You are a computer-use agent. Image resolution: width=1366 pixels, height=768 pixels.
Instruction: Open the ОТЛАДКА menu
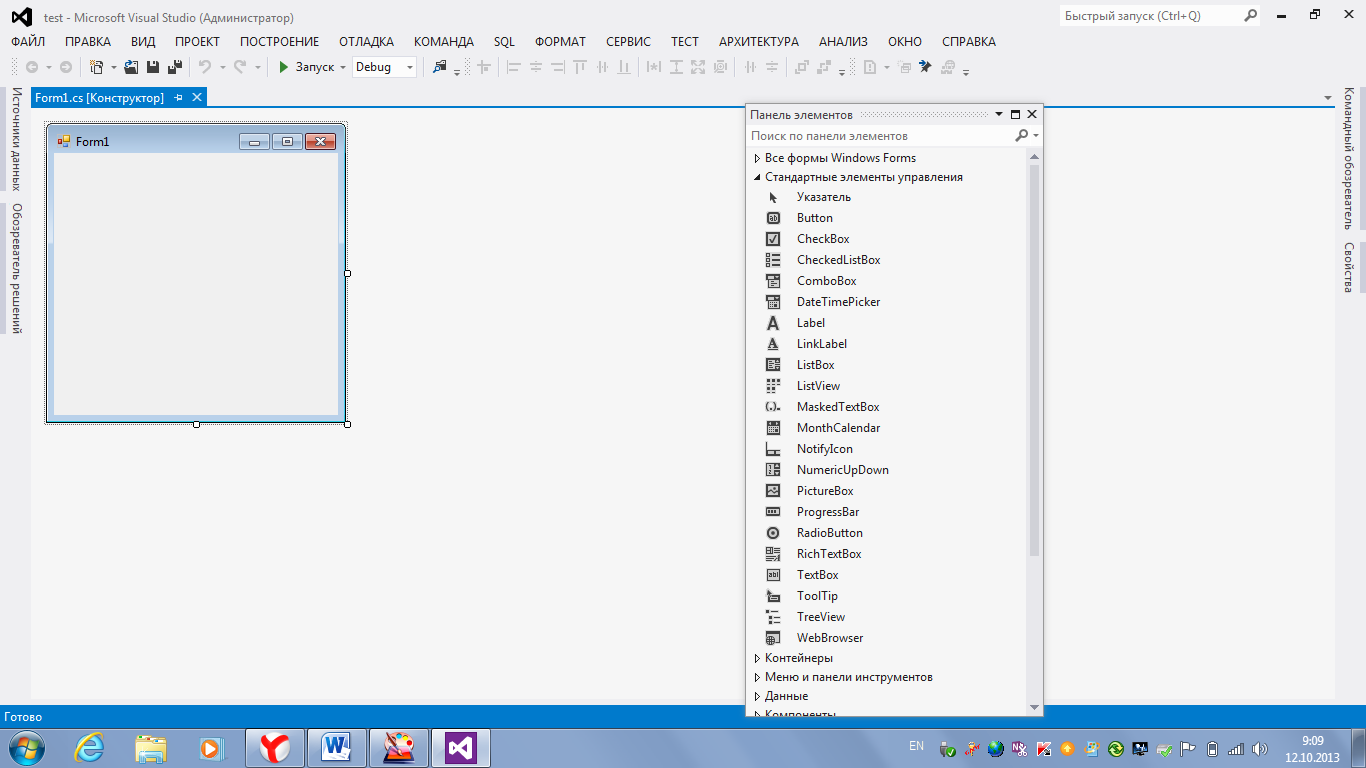pos(366,42)
